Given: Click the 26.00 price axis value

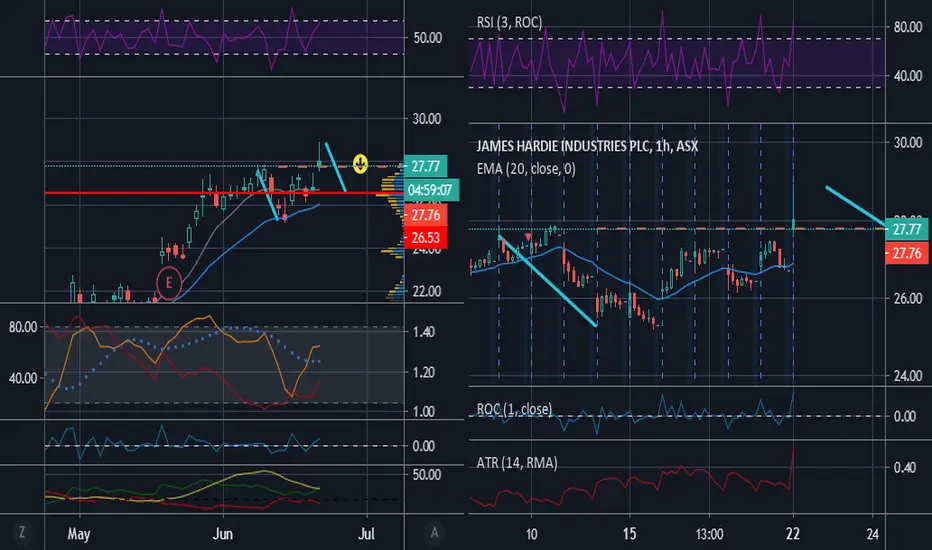Looking at the screenshot, I should [x=908, y=298].
